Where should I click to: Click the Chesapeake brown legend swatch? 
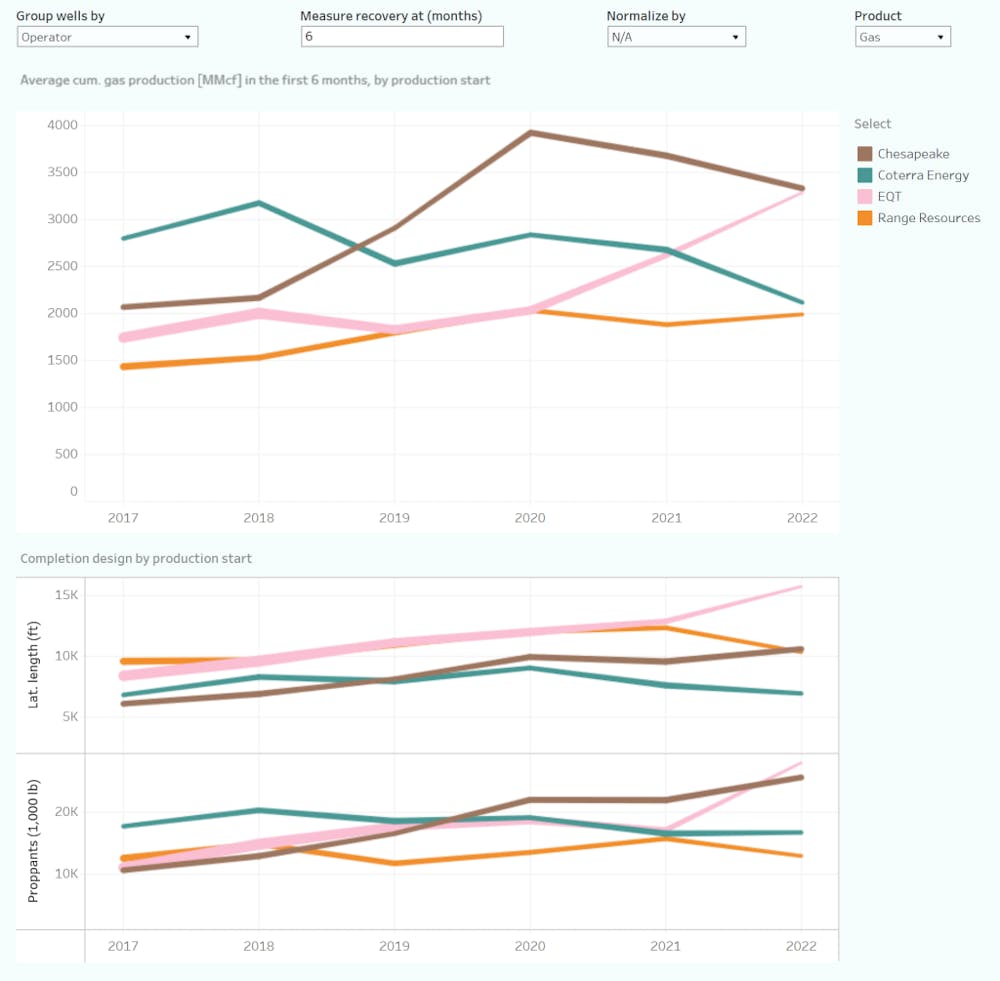pyautogui.click(x=865, y=154)
